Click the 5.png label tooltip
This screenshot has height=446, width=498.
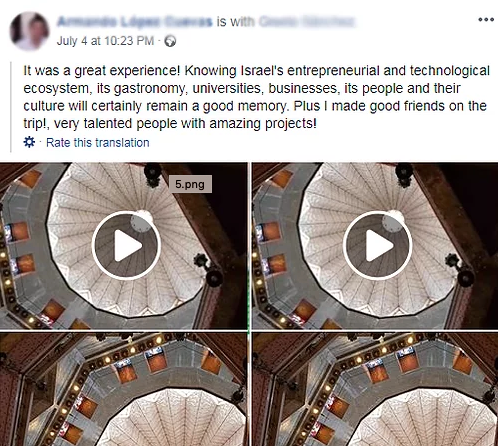click(x=190, y=184)
